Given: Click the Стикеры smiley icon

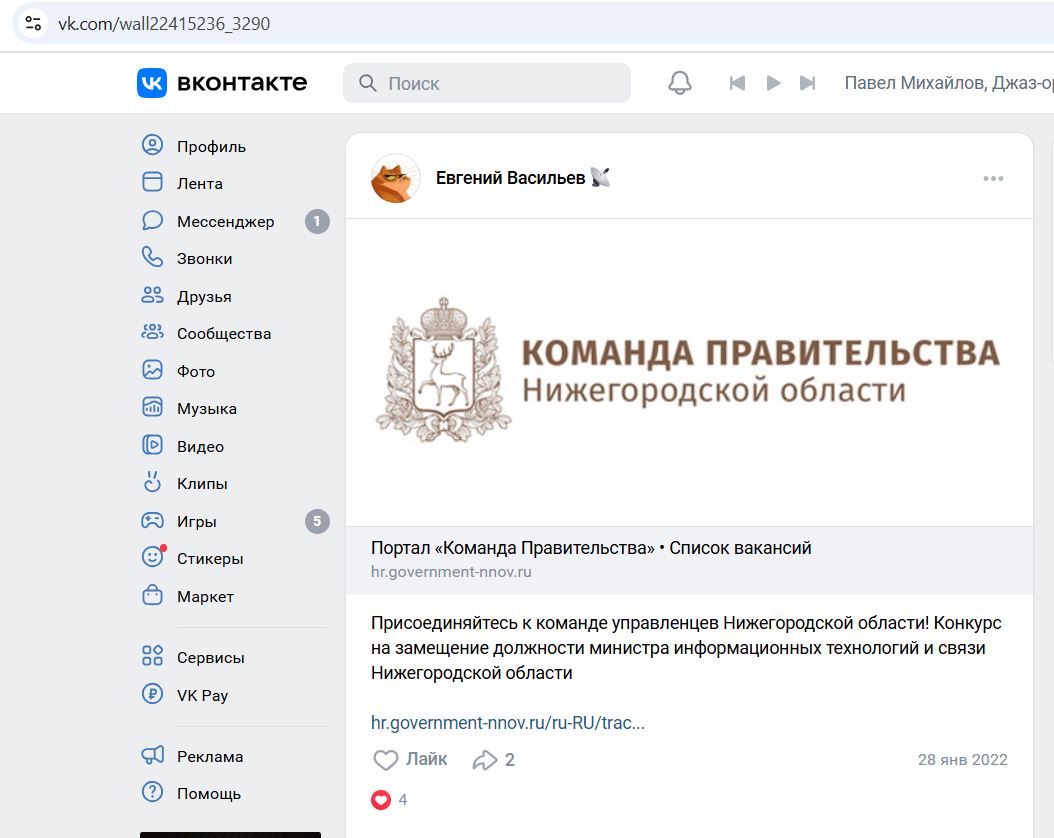Looking at the screenshot, I should tap(153, 556).
